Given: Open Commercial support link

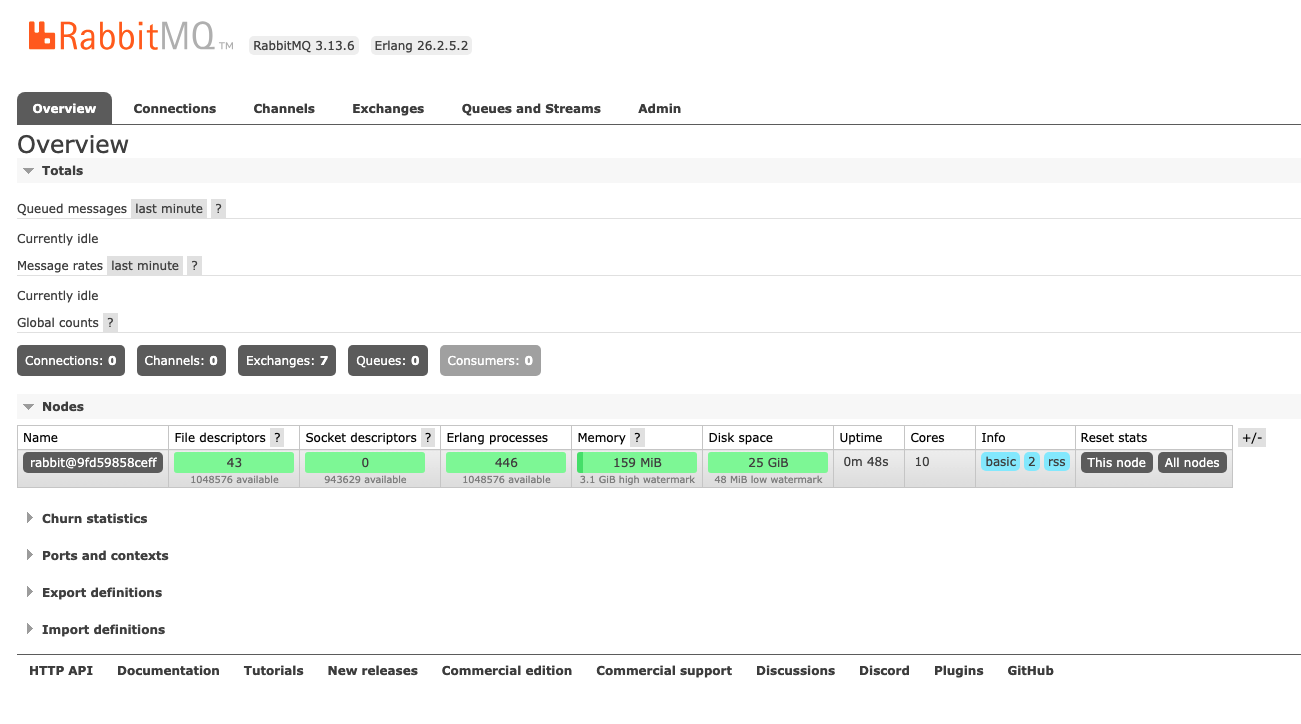Looking at the screenshot, I should (664, 671).
